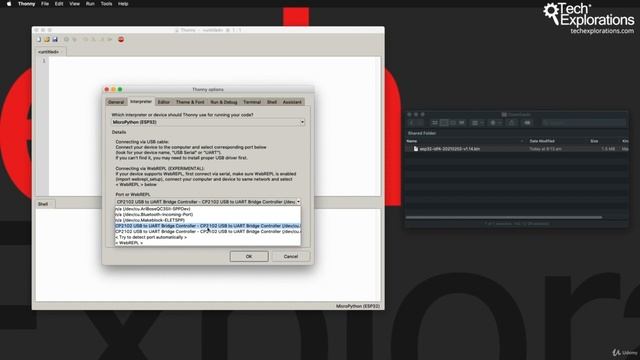This screenshot has height=360, width=640.
Task: Click MicroPython (ESP32) in Thonny status bar
Action: pos(358,306)
